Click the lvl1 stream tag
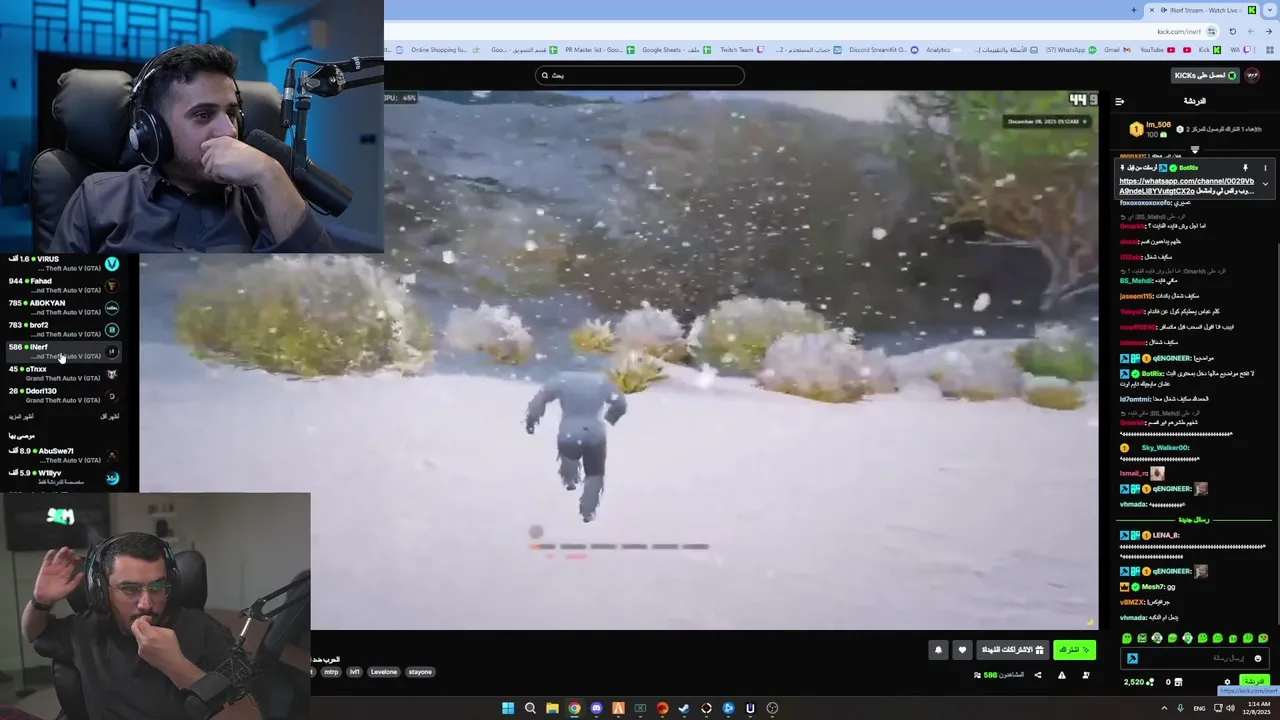 click(354, 672)
